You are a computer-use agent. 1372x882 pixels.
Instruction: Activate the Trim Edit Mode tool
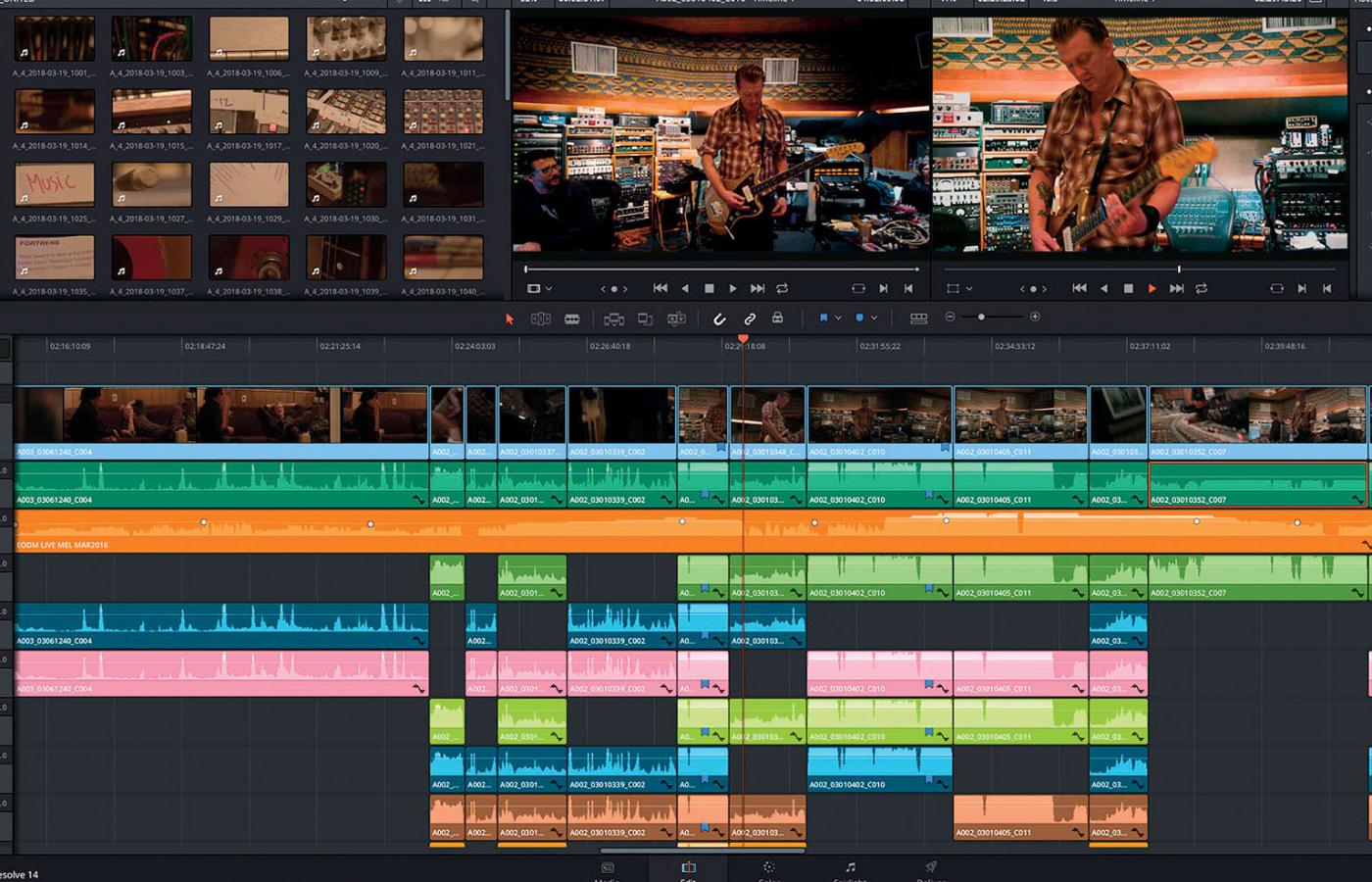tap(540, 318)
